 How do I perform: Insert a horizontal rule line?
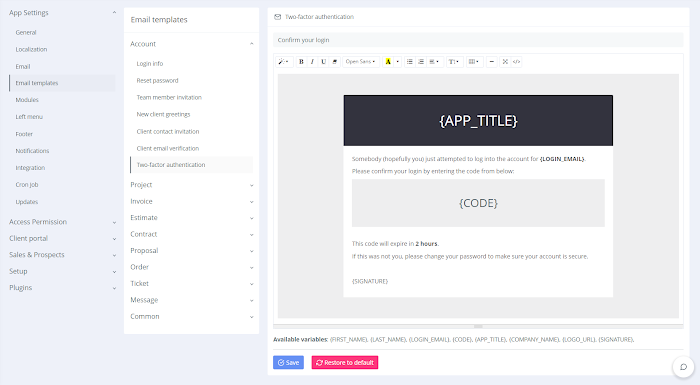[x=492, y=62]
